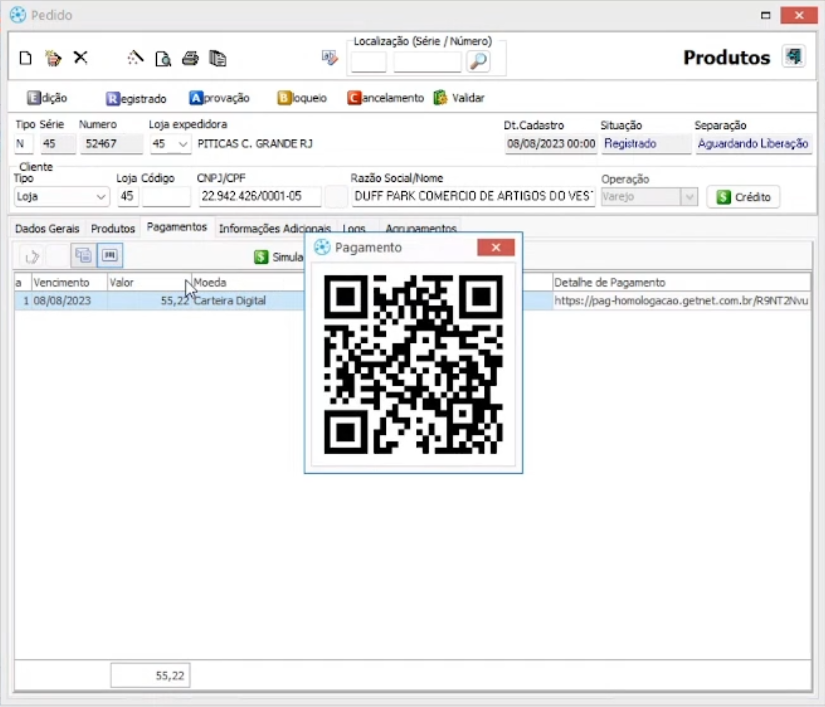This screenshot has width=825, height=707.
Task: Click the Edição status button
Action: (47, 98)
